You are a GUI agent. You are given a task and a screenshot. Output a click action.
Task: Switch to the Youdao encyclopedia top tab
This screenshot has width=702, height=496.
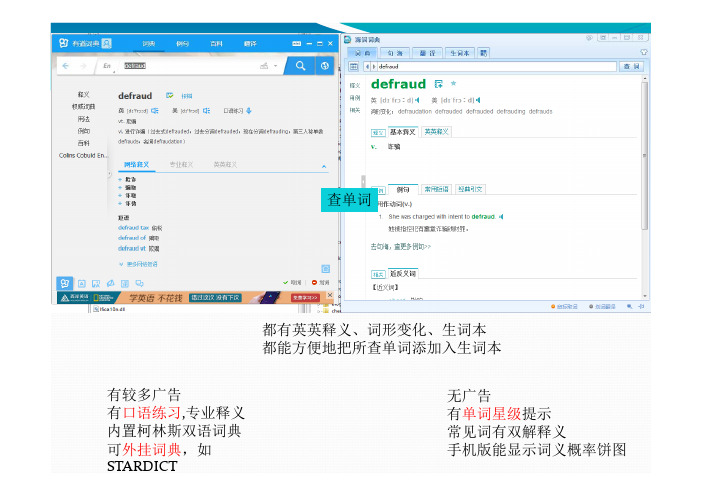216,43
